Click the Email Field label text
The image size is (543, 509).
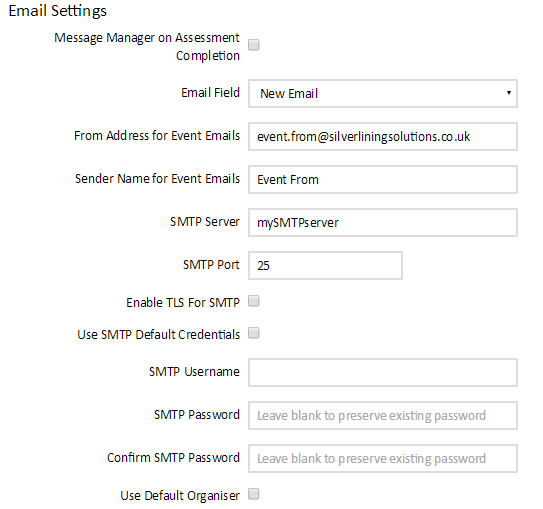[x=211, y=93]
